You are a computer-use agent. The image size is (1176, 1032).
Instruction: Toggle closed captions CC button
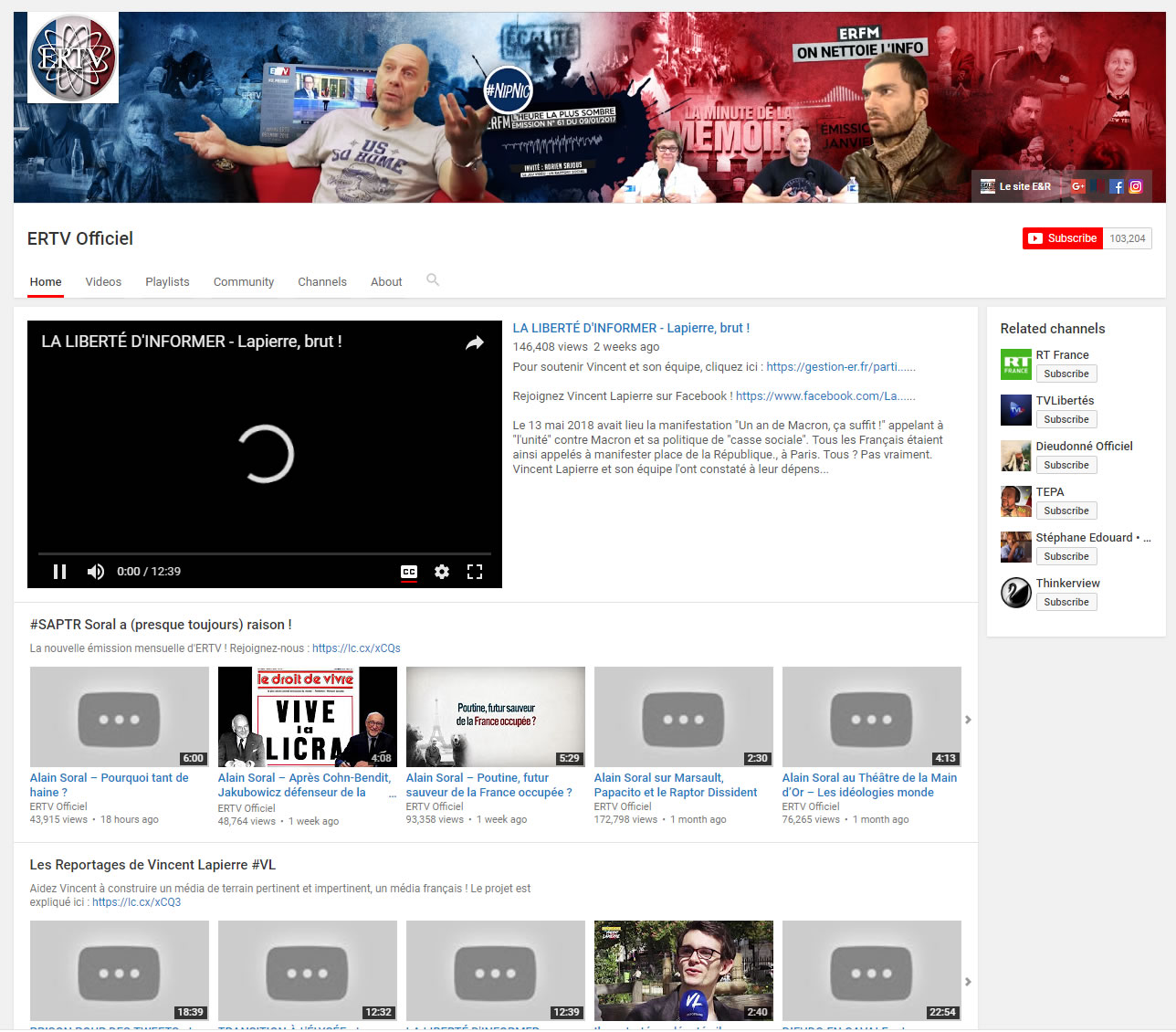(x=409, y=572)
